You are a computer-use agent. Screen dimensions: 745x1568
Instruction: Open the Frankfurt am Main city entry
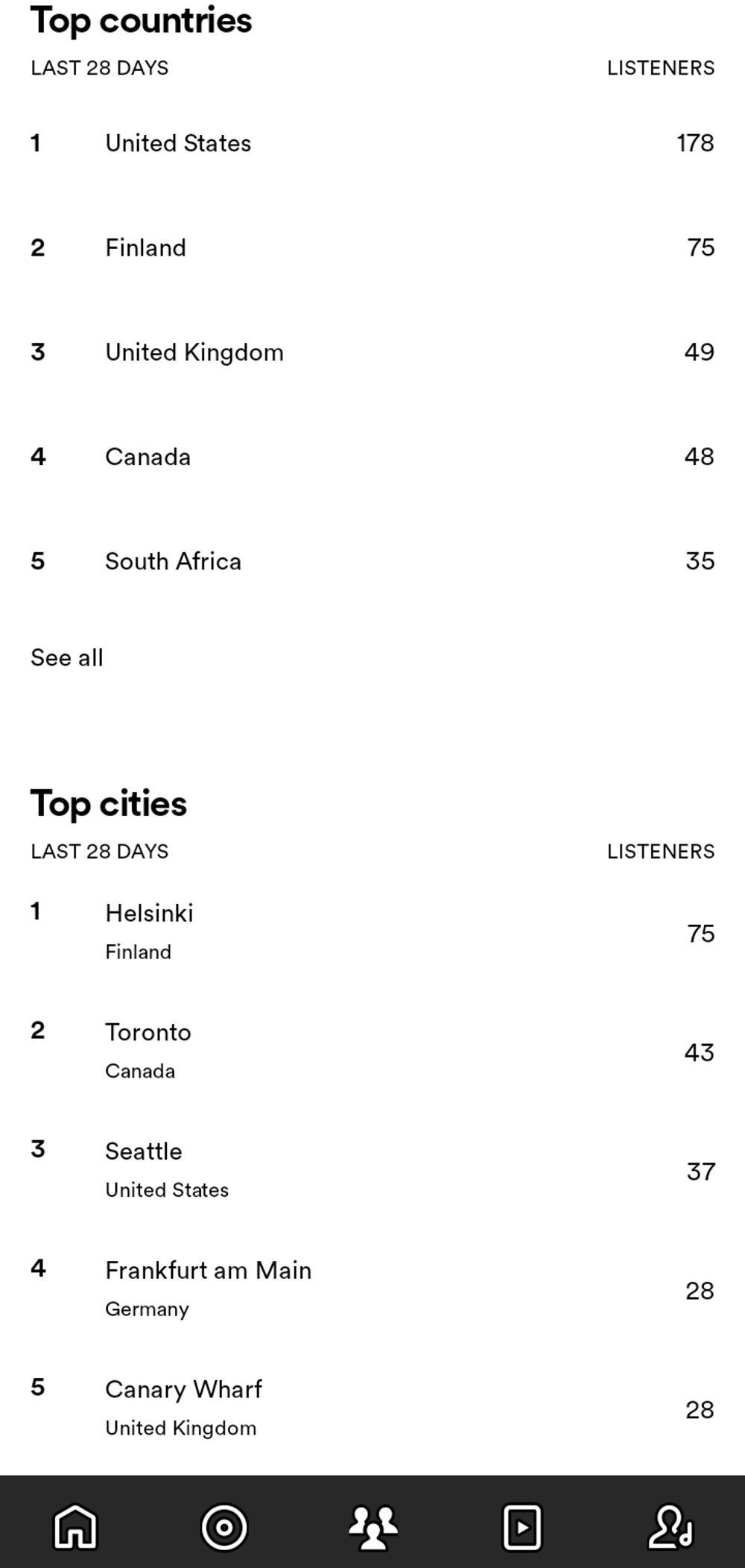tap(372, 1290)
